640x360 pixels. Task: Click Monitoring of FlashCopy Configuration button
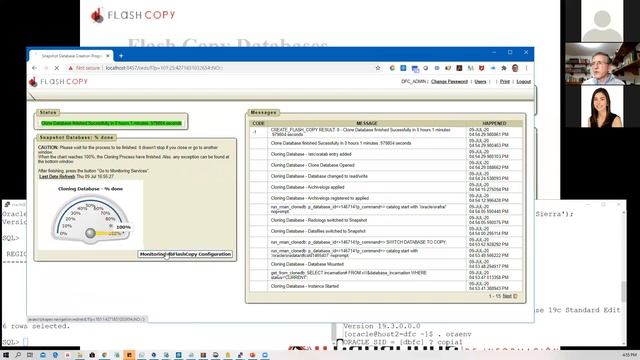click(185, 254)
